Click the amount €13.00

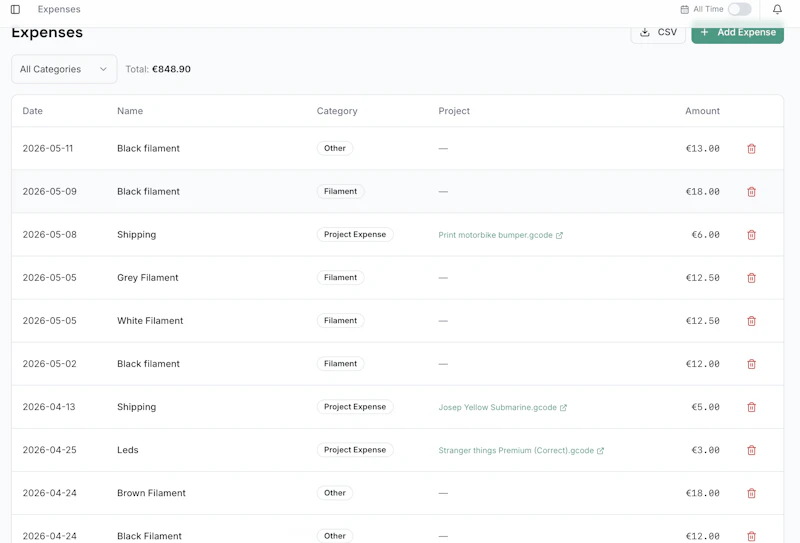tap(703, 149)
